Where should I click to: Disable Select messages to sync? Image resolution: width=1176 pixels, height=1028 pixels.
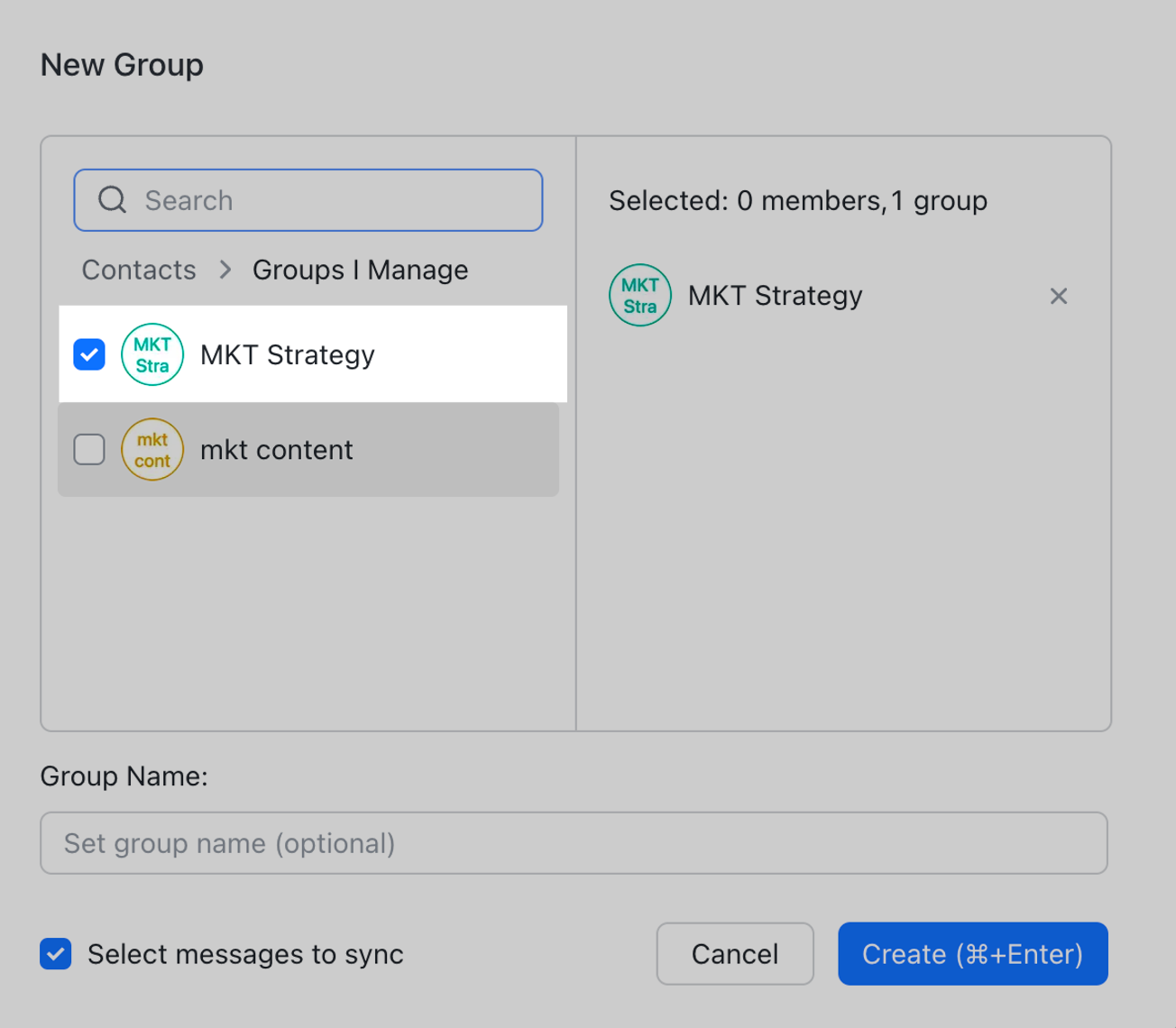click(x=55, y=953)
